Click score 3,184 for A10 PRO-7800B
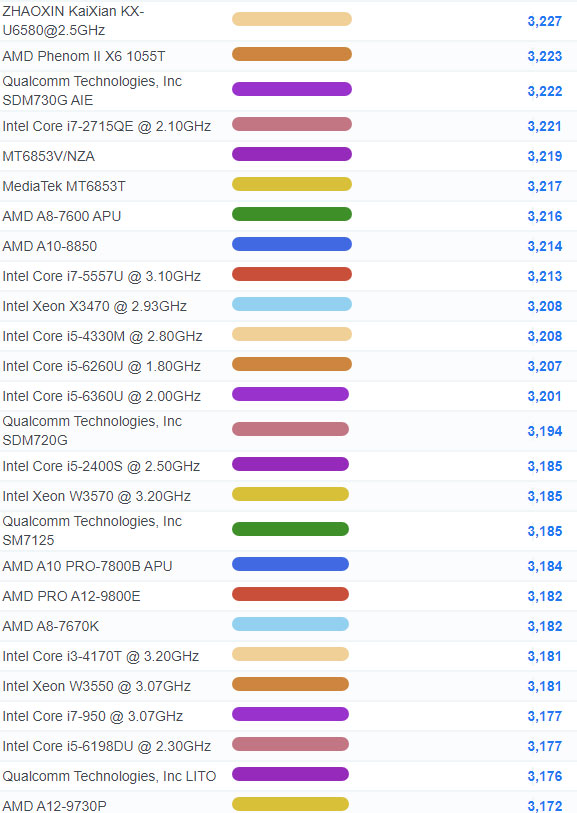The image size is (577, 813). 545,566
